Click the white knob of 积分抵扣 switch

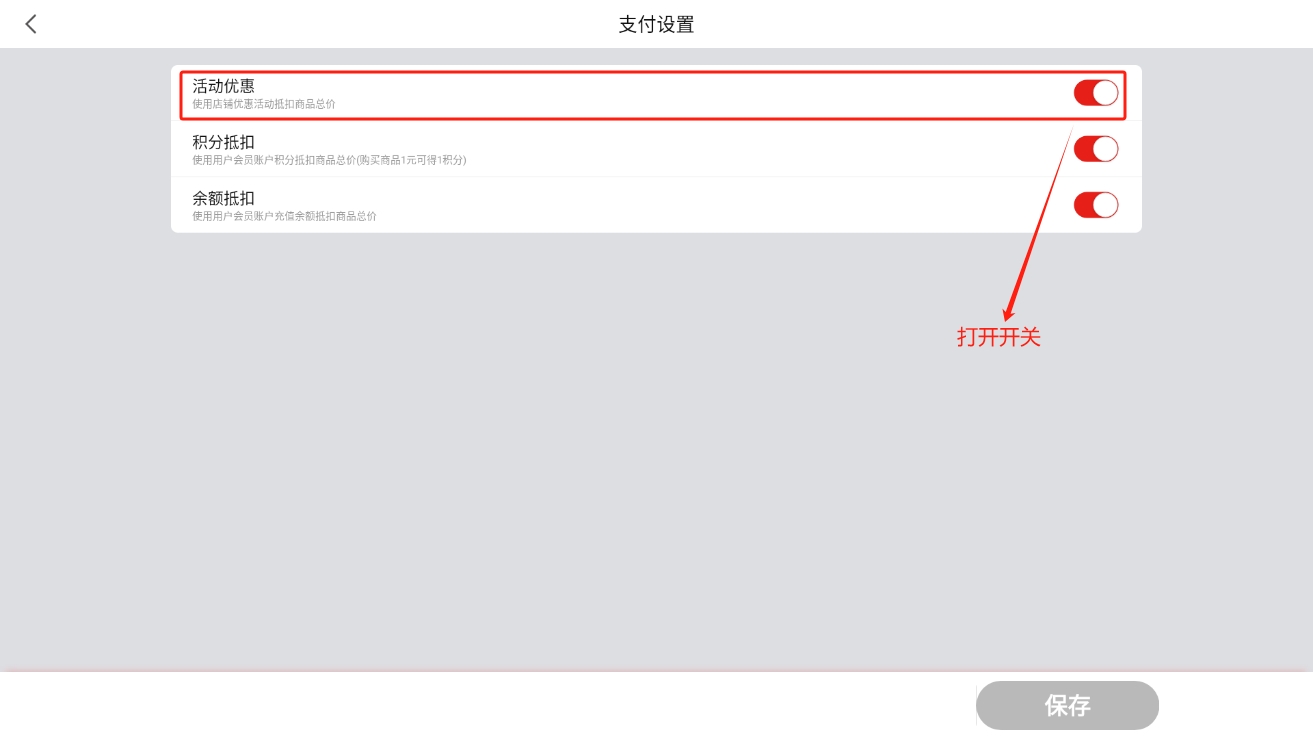1105,149
